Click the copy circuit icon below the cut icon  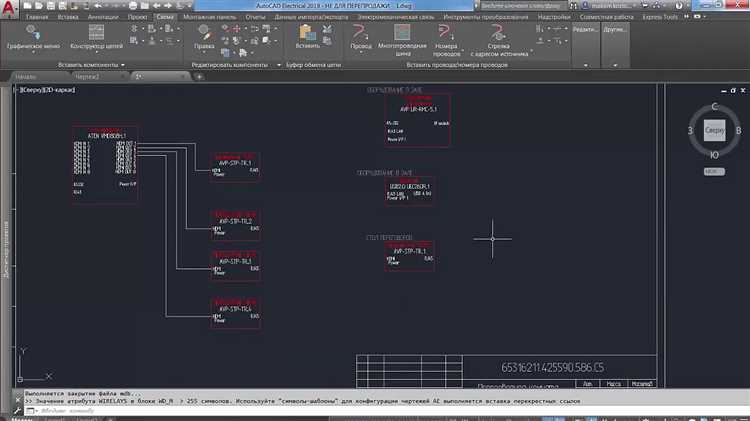tap(327, 41)
